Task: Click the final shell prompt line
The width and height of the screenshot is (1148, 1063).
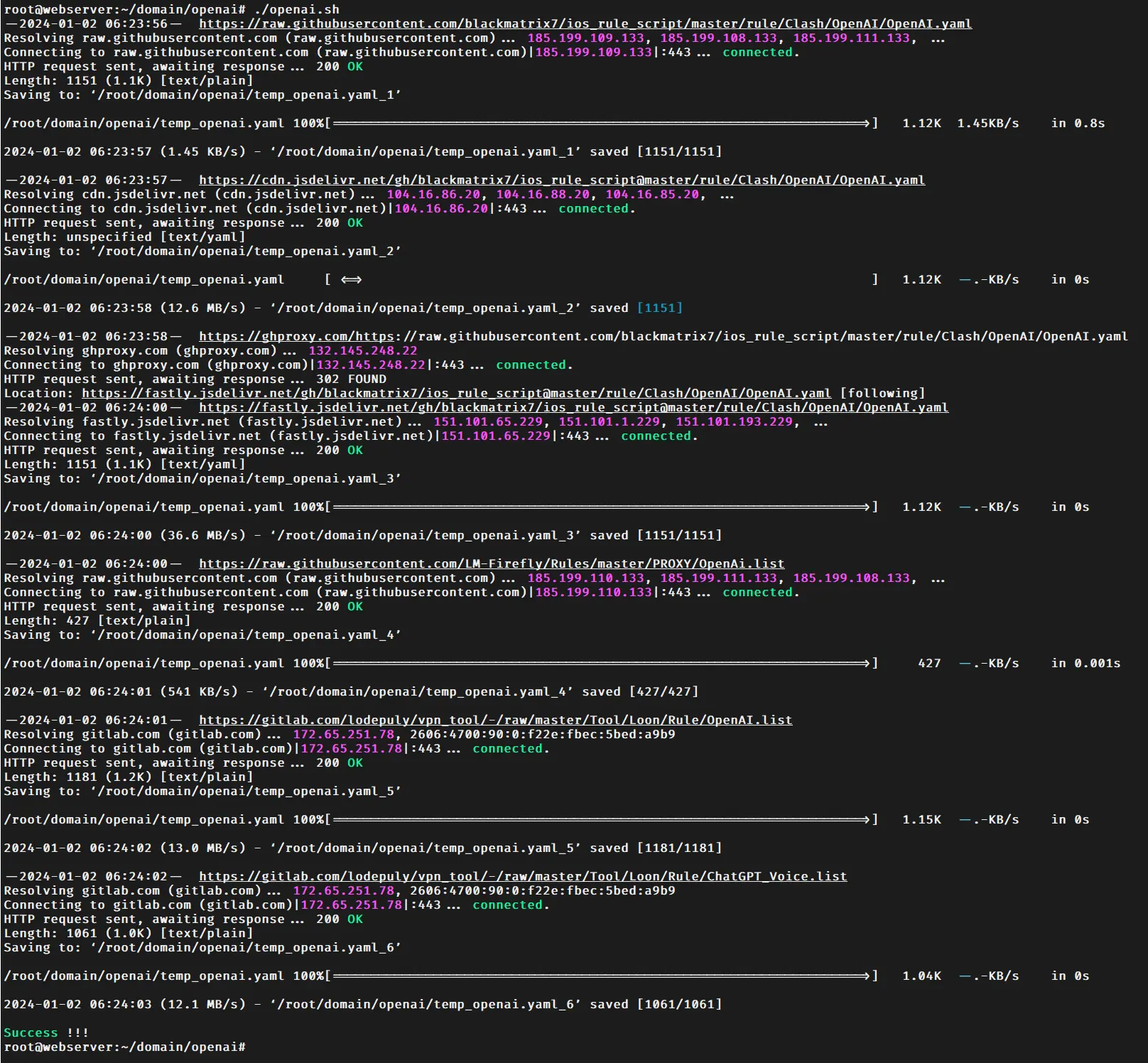Action: (x=124, y=1047)
